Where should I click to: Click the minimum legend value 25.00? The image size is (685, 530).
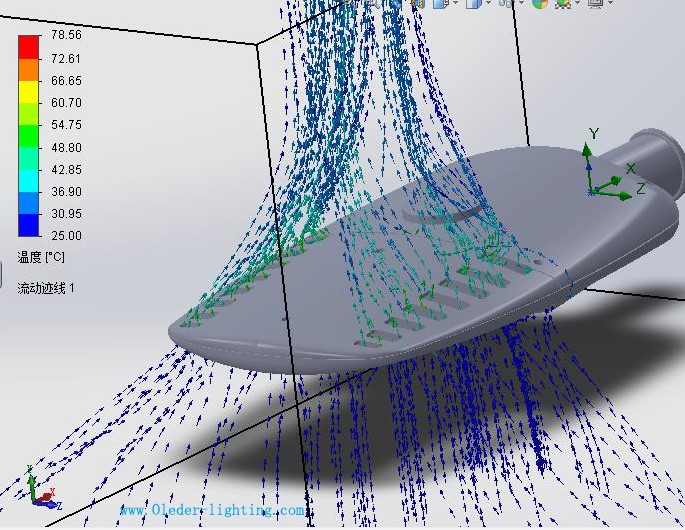click(66, 236)
